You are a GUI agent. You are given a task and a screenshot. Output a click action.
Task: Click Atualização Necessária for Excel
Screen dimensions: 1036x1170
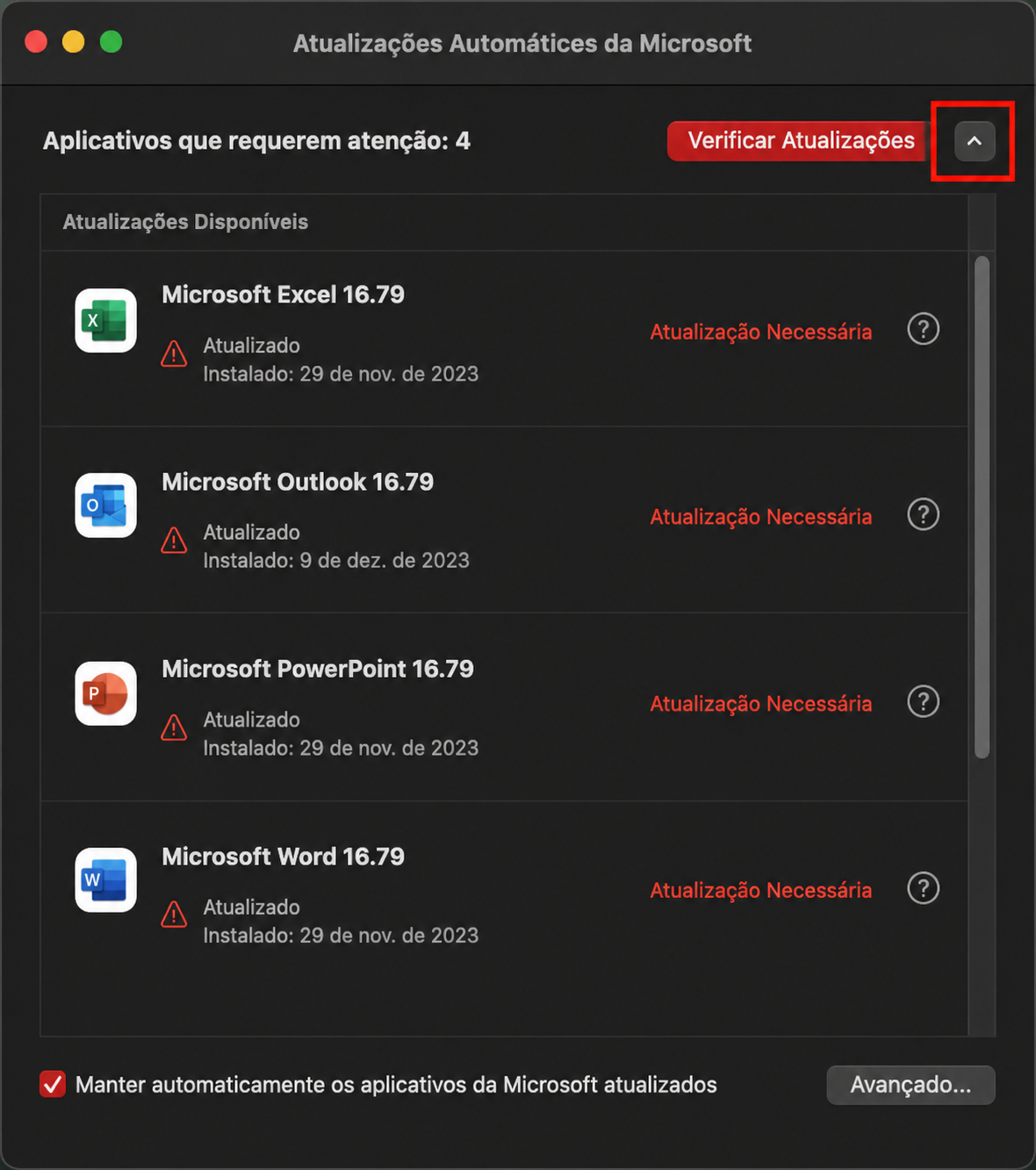pos(760,332)
